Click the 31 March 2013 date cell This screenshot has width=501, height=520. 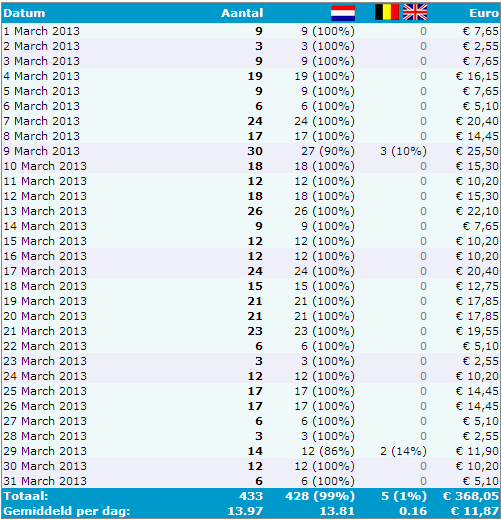pos(45,481)
